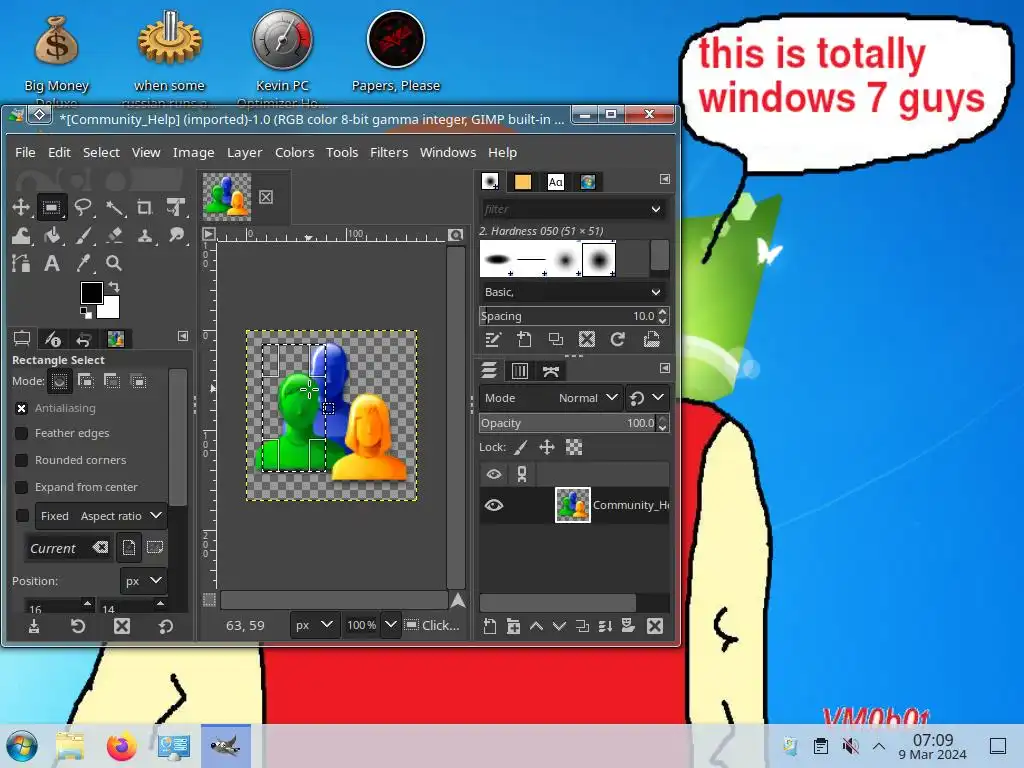
Task: Select the Warp Transform tool
Action: [21, 236]
